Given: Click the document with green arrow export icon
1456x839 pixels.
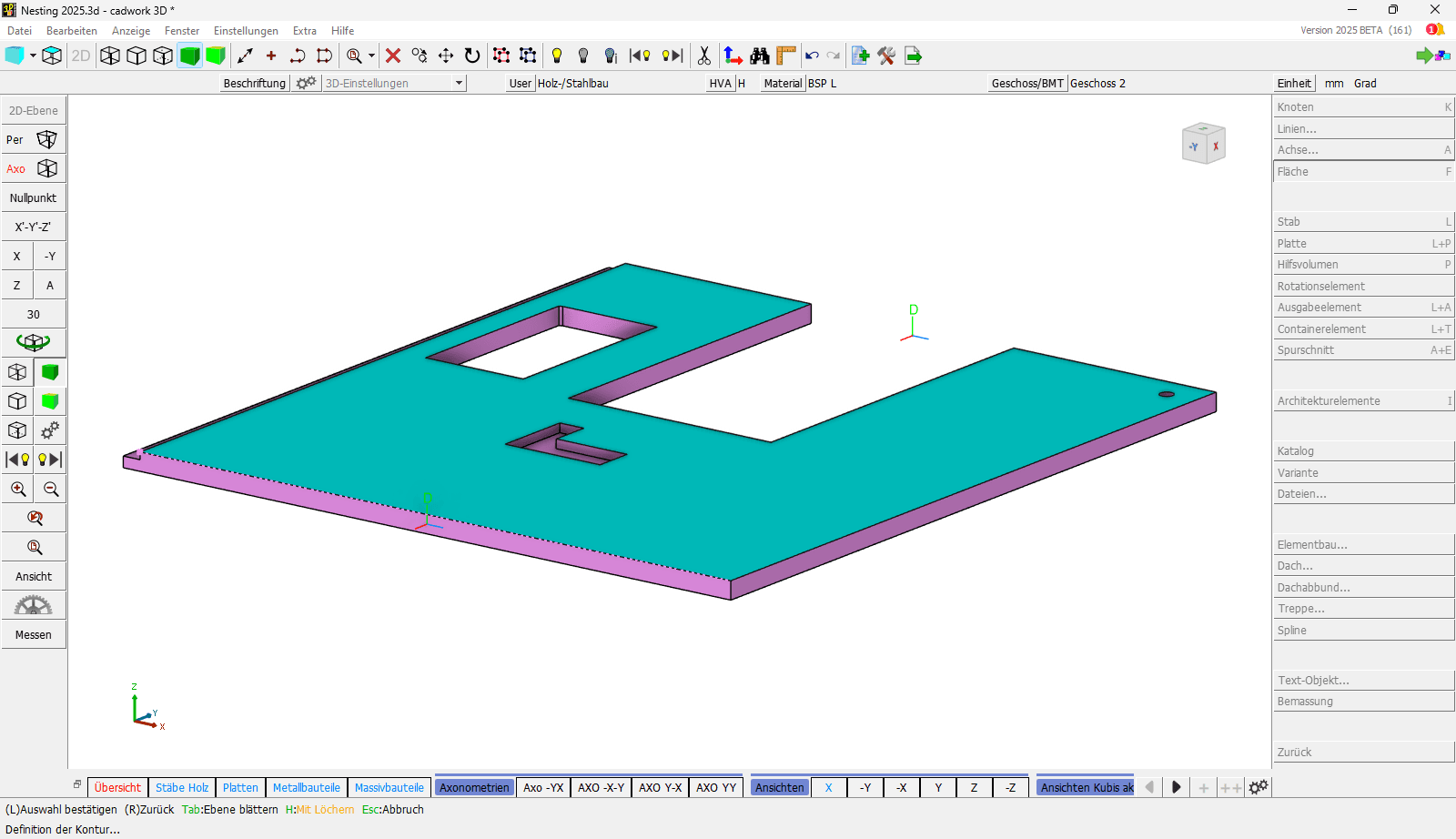Looking at the screenshot, I should (x=914, y=56).
